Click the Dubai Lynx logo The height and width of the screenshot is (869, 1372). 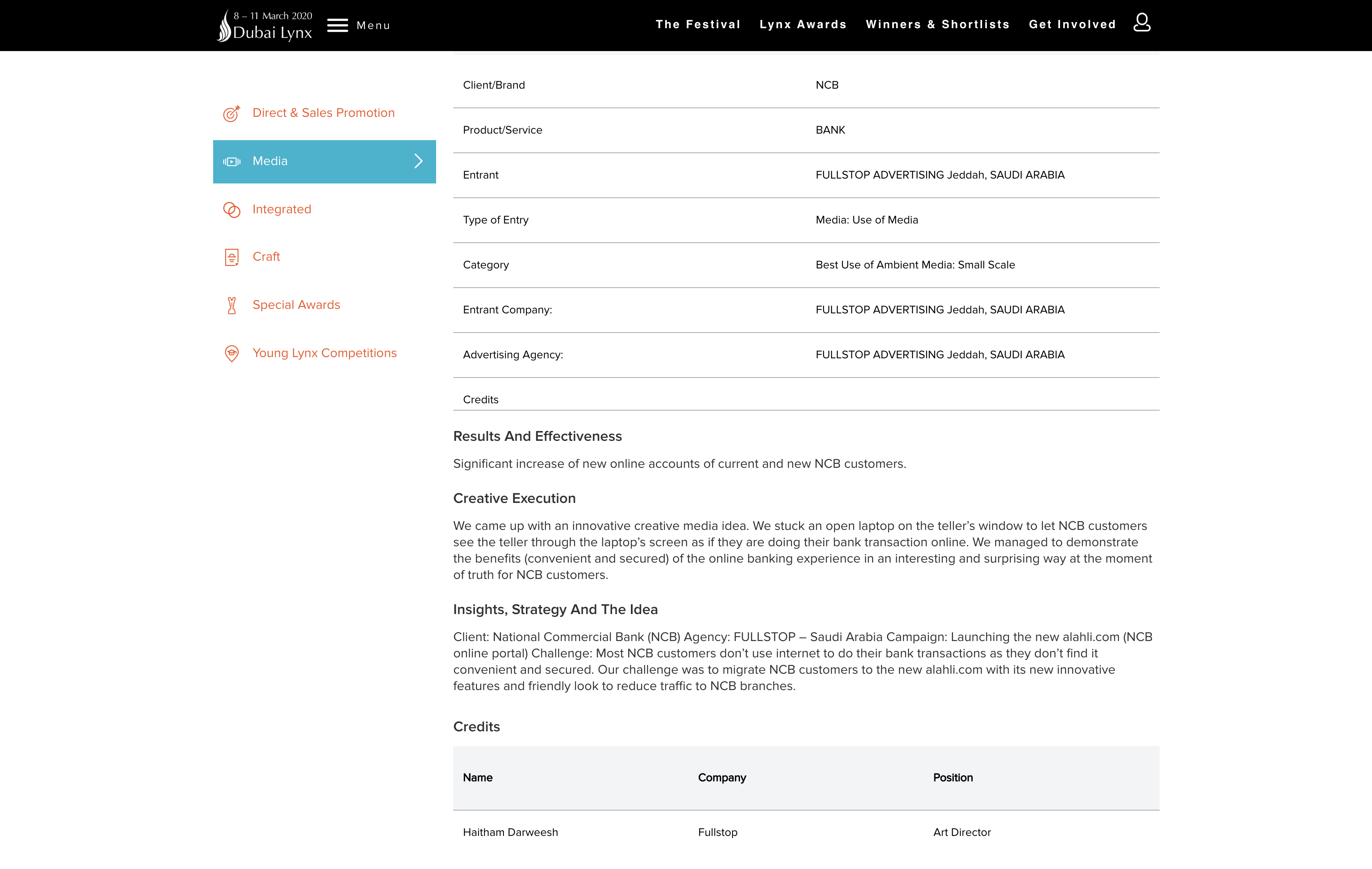265,26
